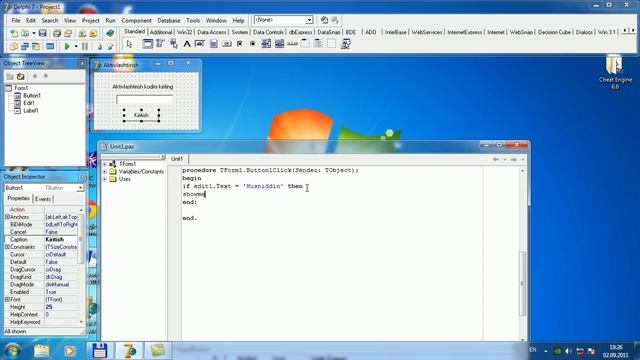The width and height of the screenshot is (640, 360).
Task: Click the Toggle Form/Unit icon
Action: point(36,46)
